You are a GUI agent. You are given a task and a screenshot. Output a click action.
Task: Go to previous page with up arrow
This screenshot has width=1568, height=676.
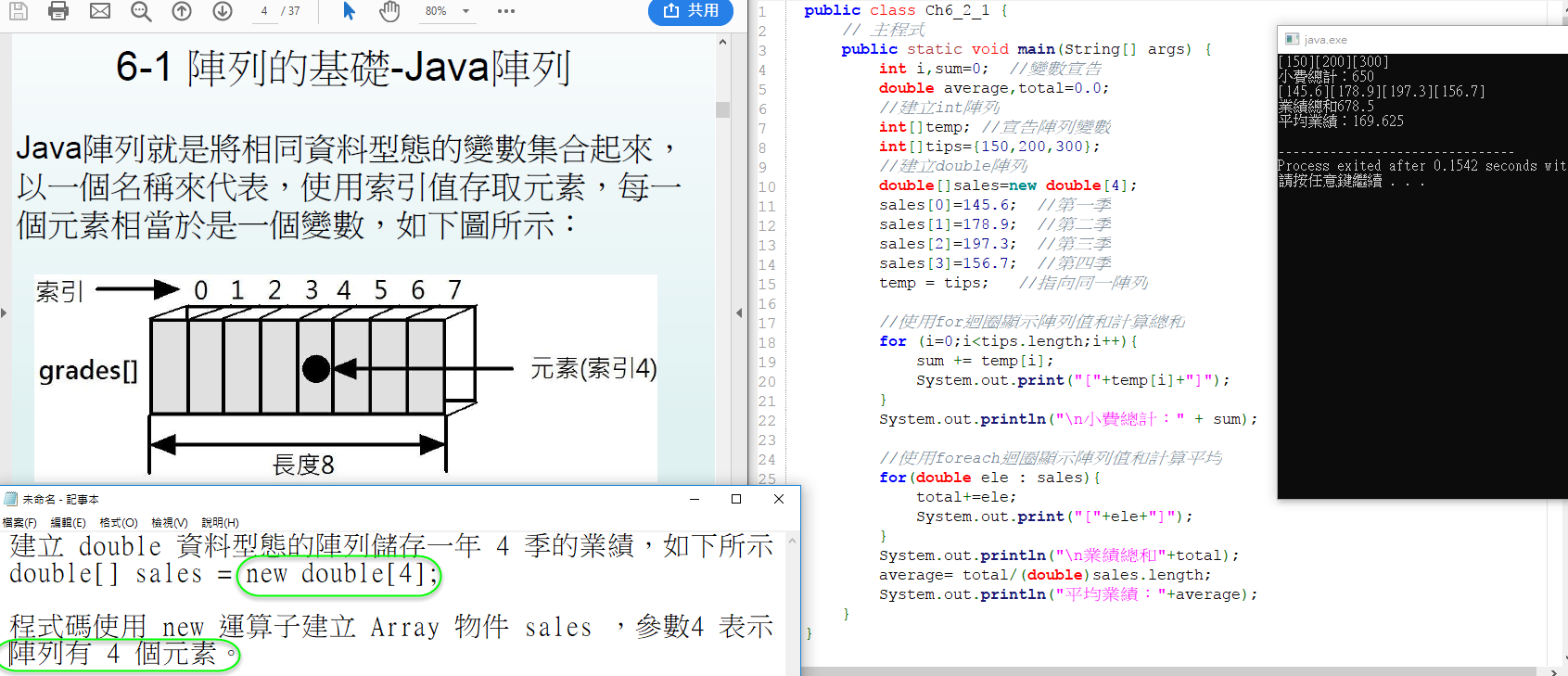[x=182, y=11]
